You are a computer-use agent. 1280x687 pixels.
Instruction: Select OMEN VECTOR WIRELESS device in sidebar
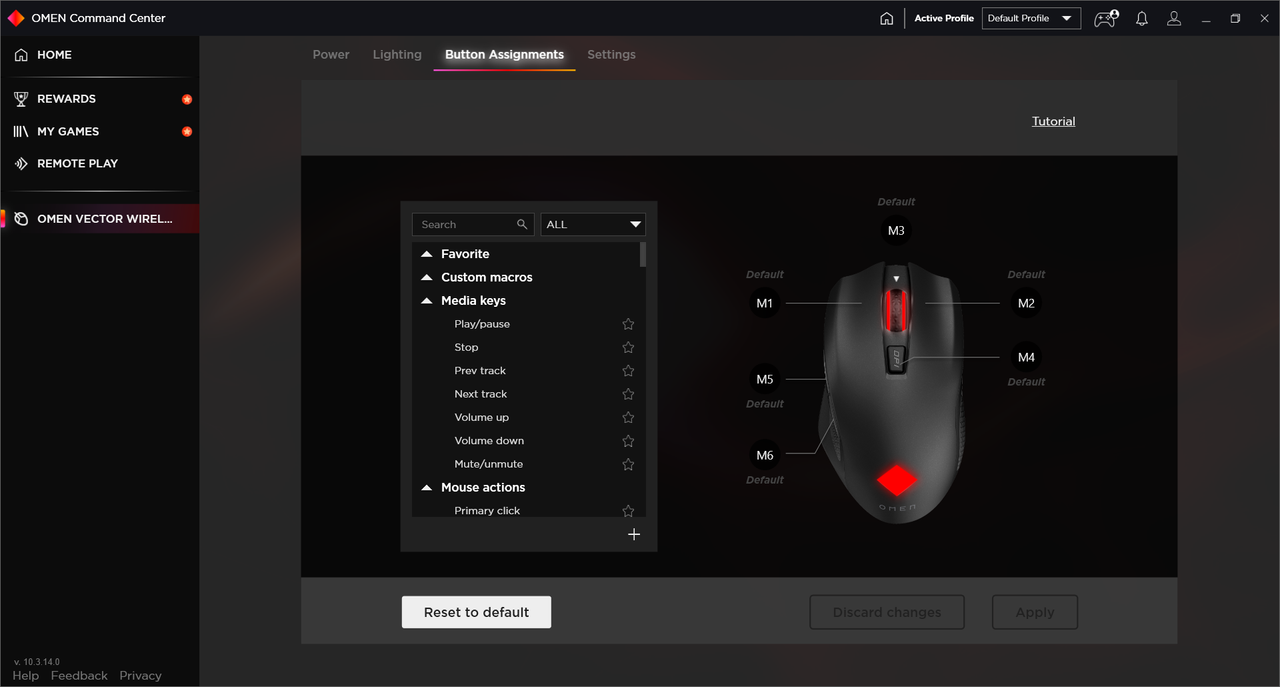pos(100,219)
